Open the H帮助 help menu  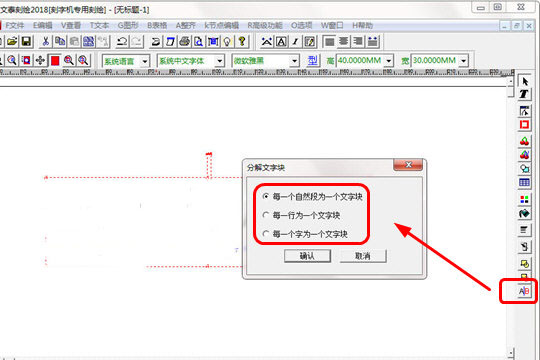pos(363,25)
